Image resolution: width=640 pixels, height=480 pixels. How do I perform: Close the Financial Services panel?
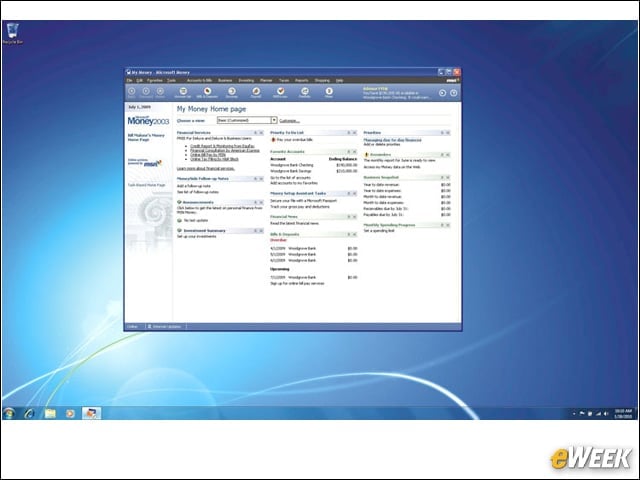[261, 133]
